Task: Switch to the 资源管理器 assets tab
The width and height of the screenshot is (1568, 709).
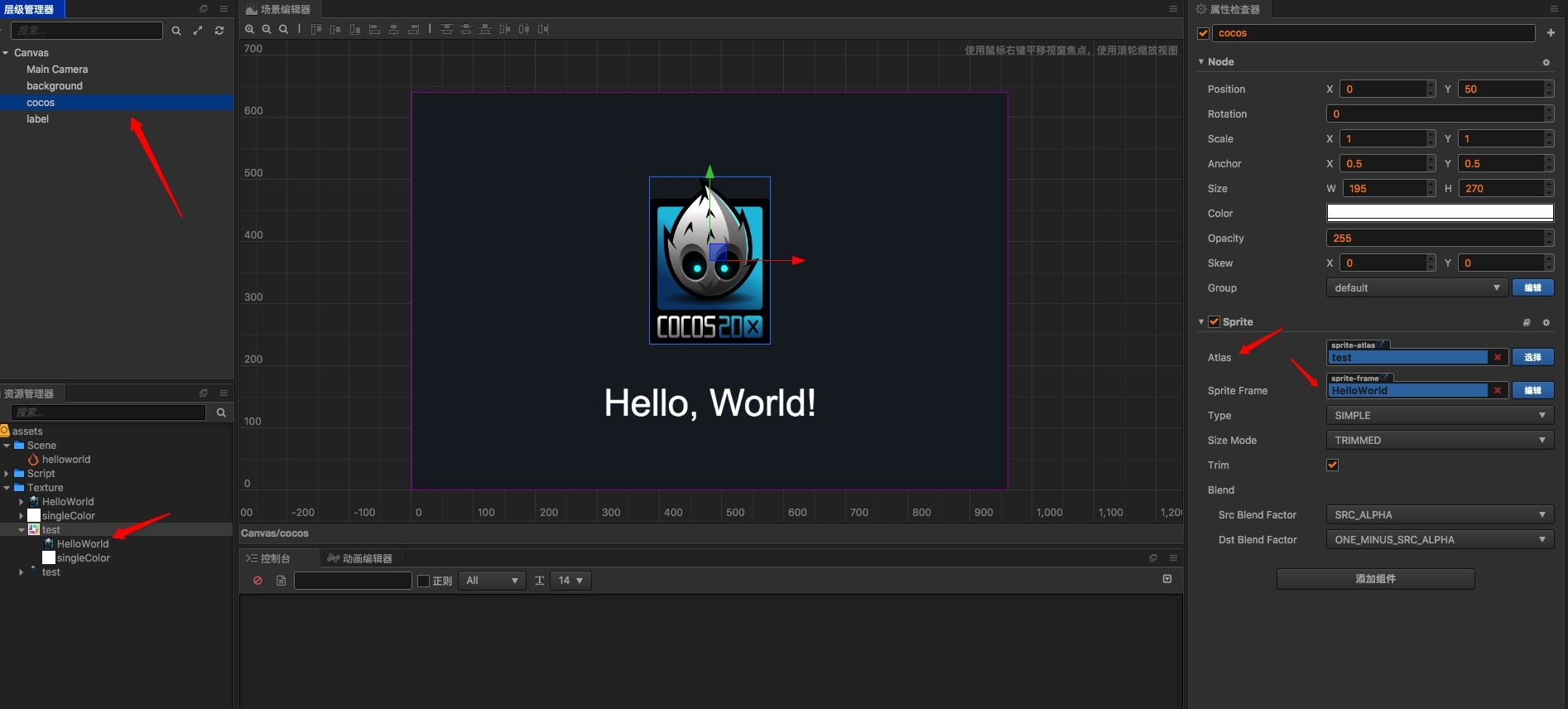Action: 31,393
